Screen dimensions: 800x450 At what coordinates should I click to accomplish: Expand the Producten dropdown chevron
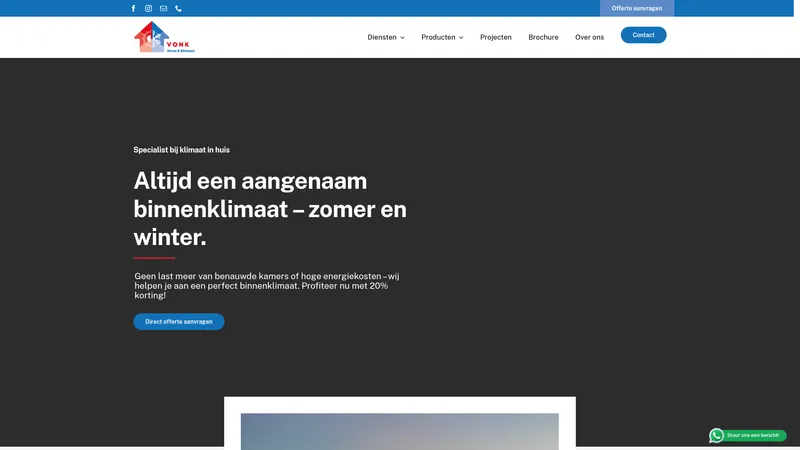click(461, 38)
